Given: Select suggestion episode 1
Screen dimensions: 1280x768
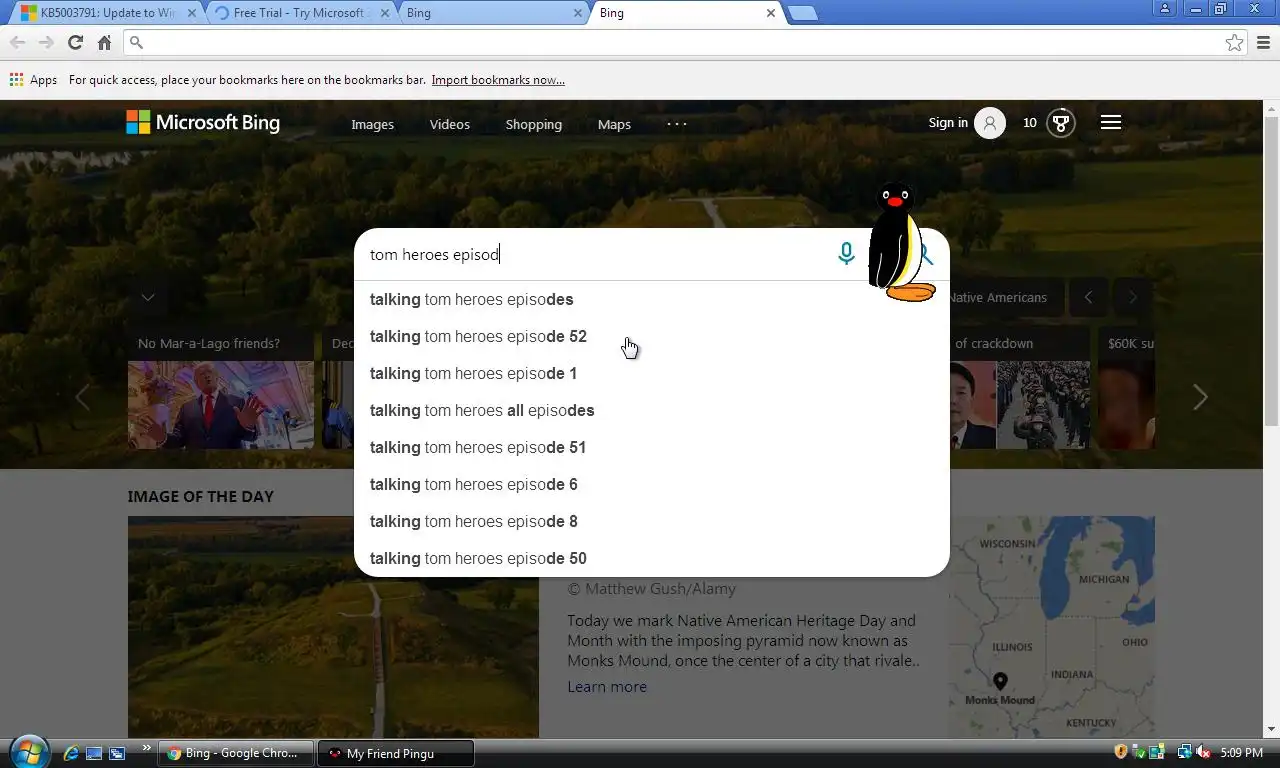Looking at the screenshot, I should click(652, 373).
